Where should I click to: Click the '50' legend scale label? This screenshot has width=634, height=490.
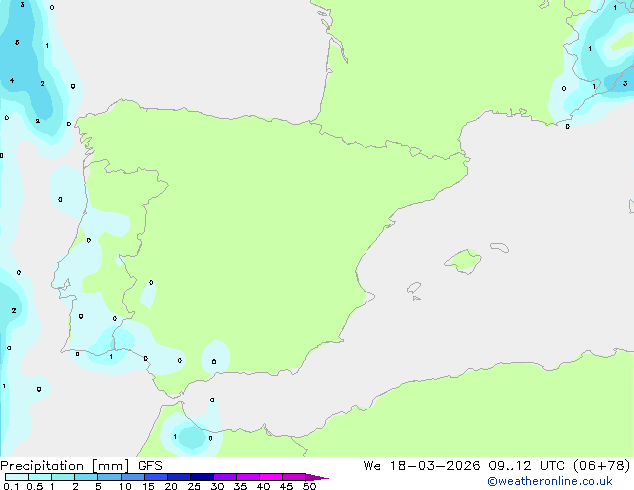point(309,486)
